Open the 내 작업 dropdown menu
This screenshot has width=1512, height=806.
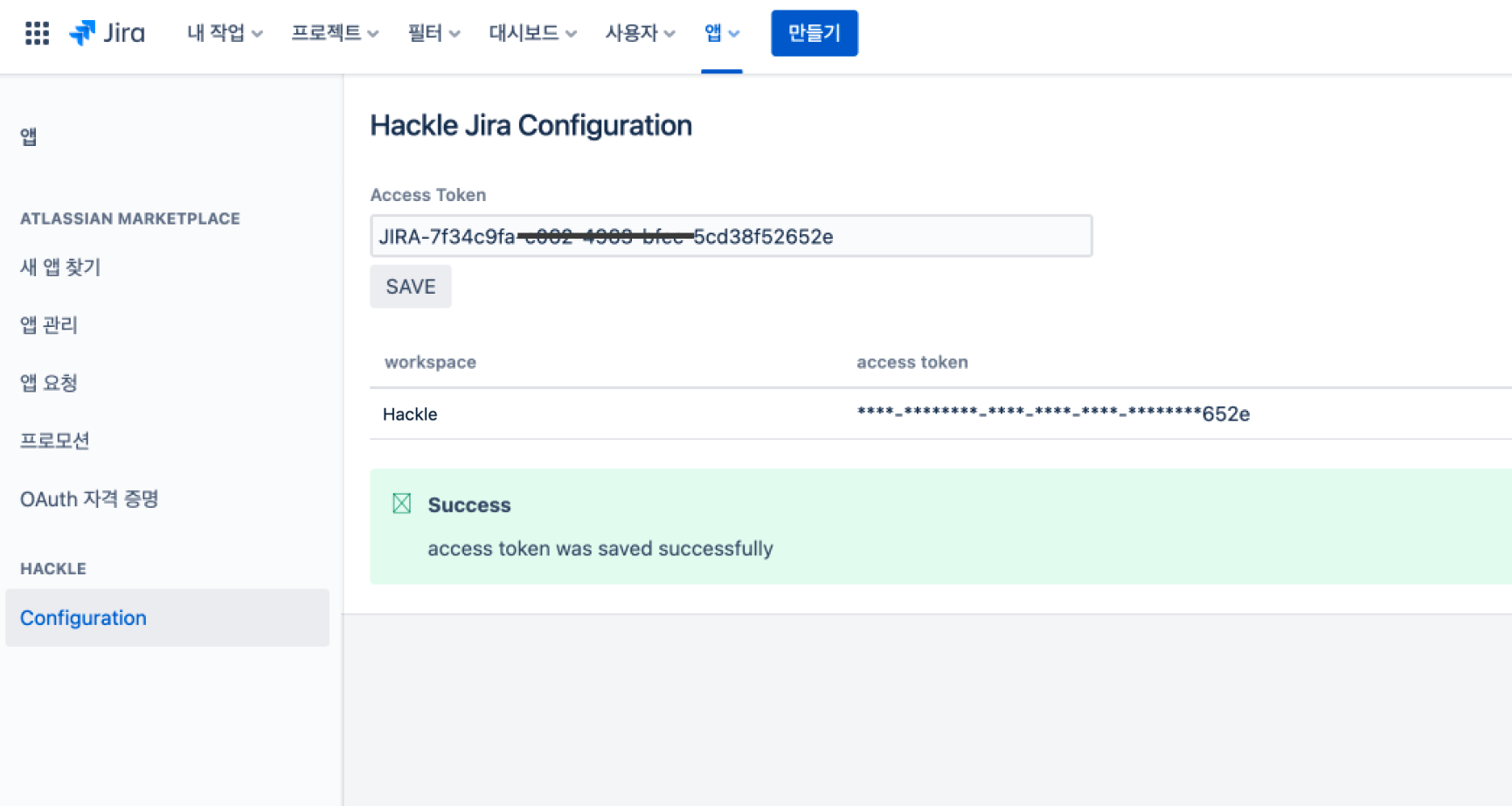coord(225,33)
